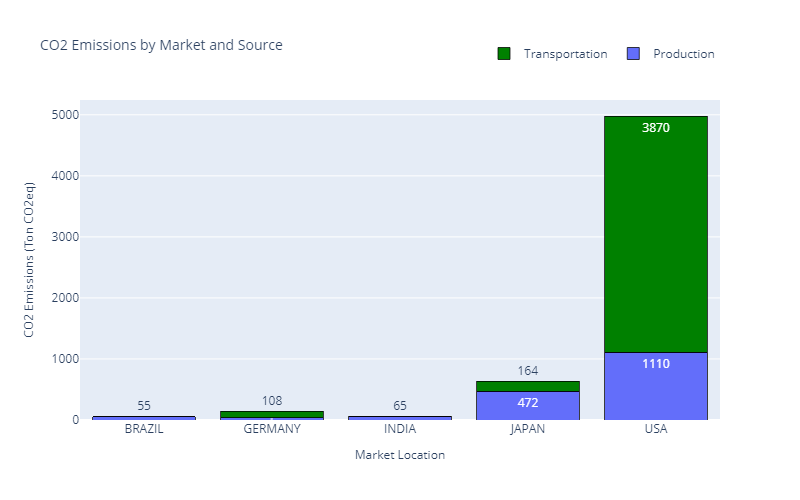The image size is (800, 500).
Task: Click the 'Market Location' x-axis title
Action: [x=400, y=455]
